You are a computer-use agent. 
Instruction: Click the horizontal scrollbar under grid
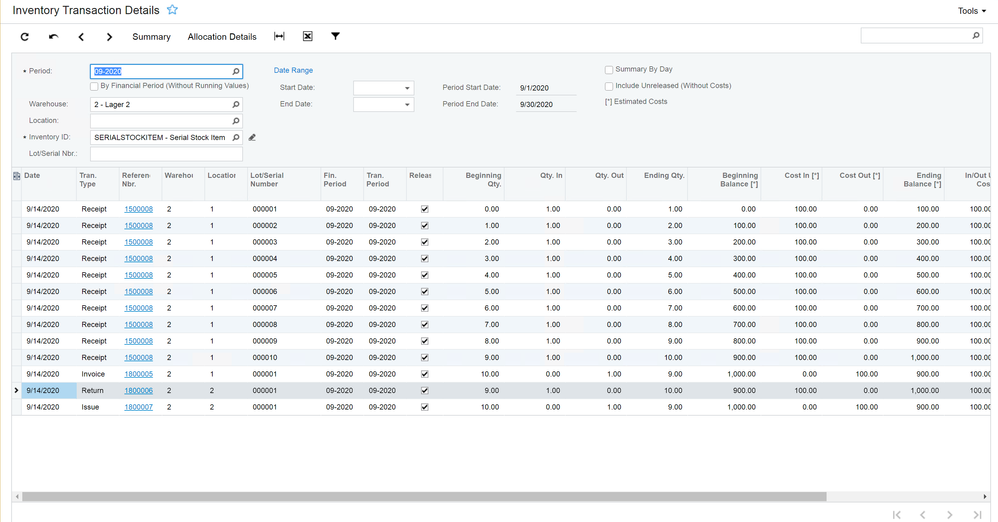[x=424, y=496]
